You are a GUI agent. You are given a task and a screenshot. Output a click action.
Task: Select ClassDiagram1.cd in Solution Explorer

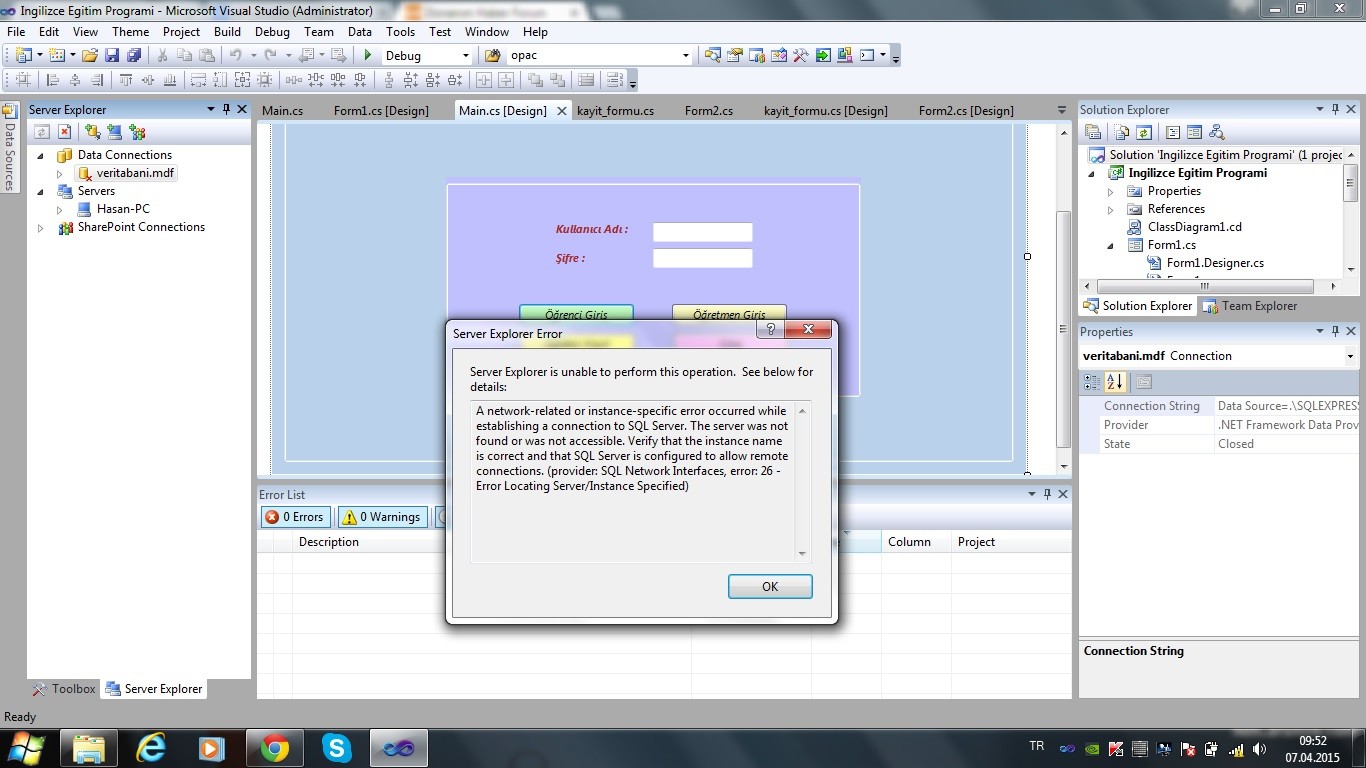[1194, 227]
